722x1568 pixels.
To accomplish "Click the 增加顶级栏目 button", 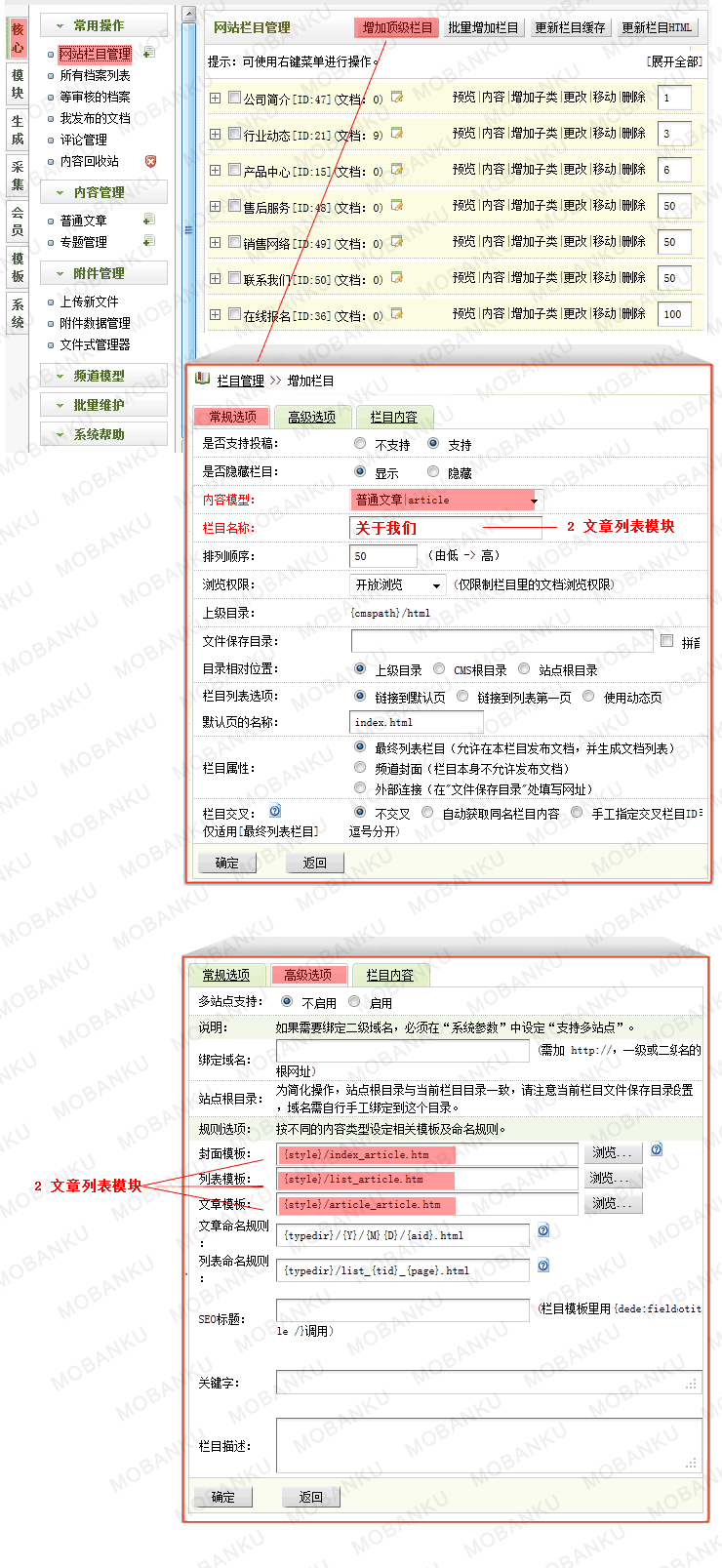I will click(x=397, y=27).
